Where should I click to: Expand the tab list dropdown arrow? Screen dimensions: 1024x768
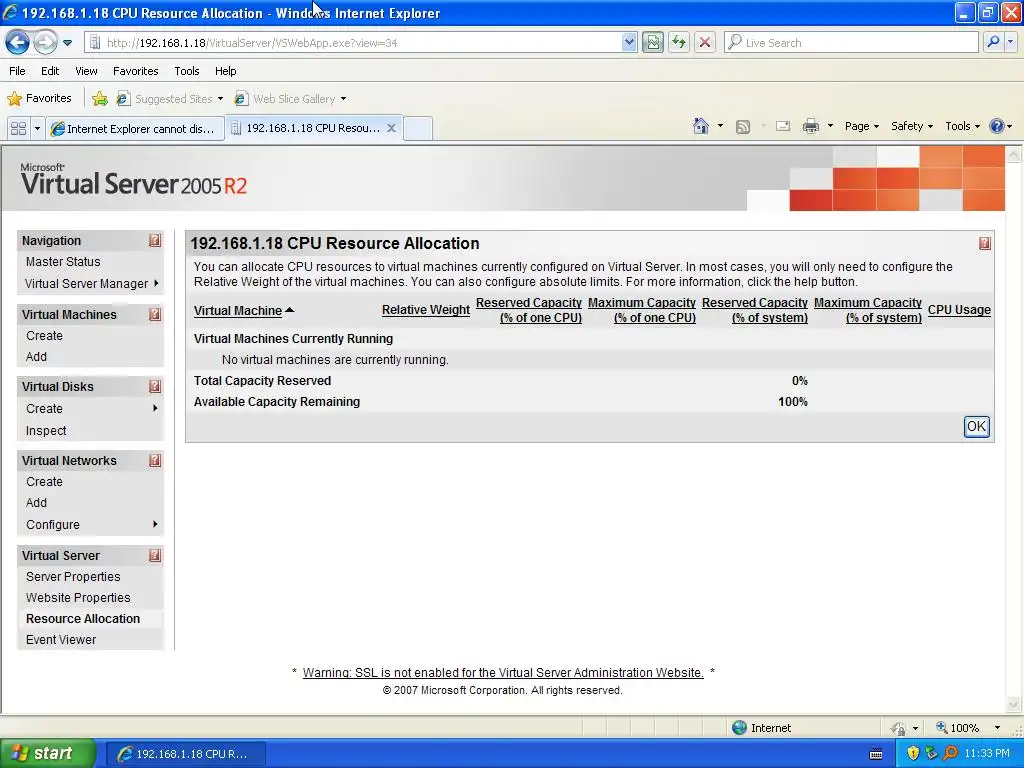tap(37, 129)
